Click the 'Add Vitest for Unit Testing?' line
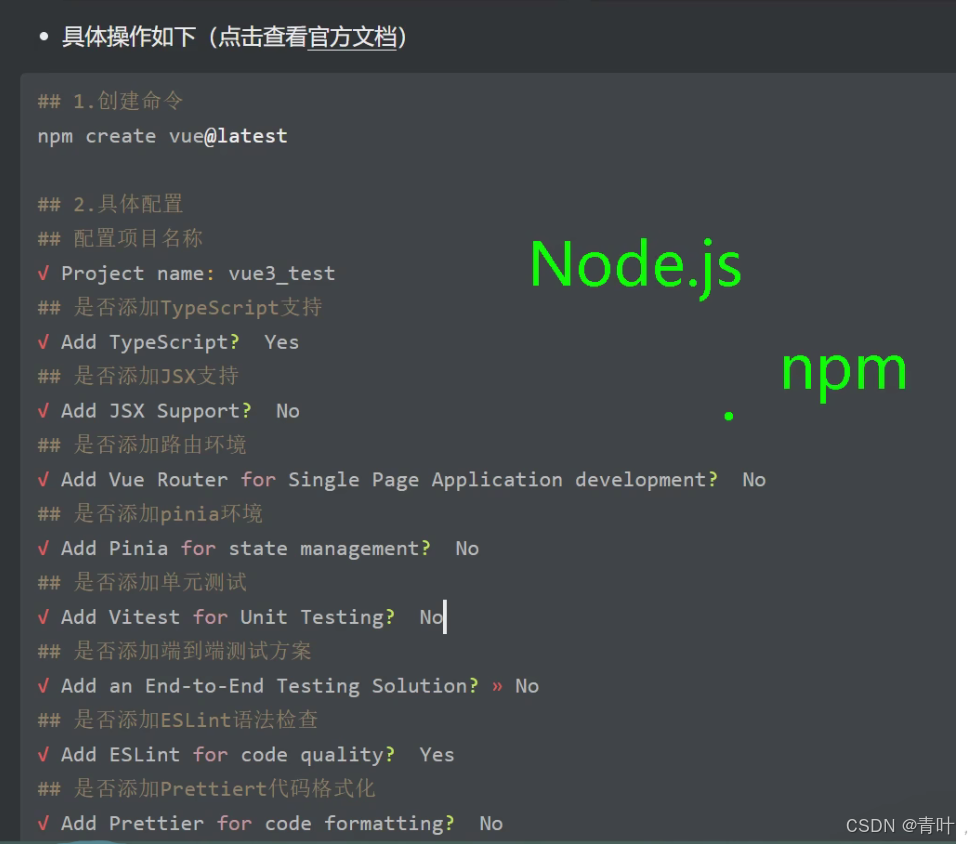This screenshot has width=978, height=844. point(241,617)
